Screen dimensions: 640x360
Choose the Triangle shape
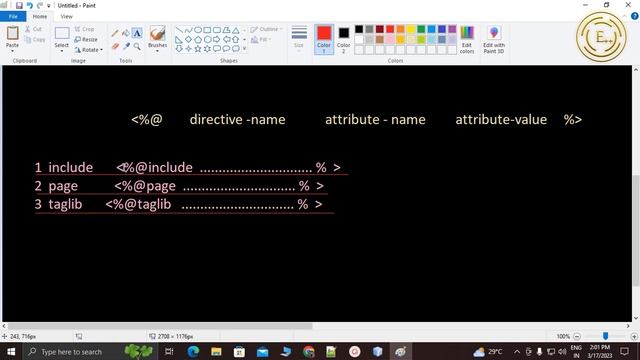tap(236, 30)
